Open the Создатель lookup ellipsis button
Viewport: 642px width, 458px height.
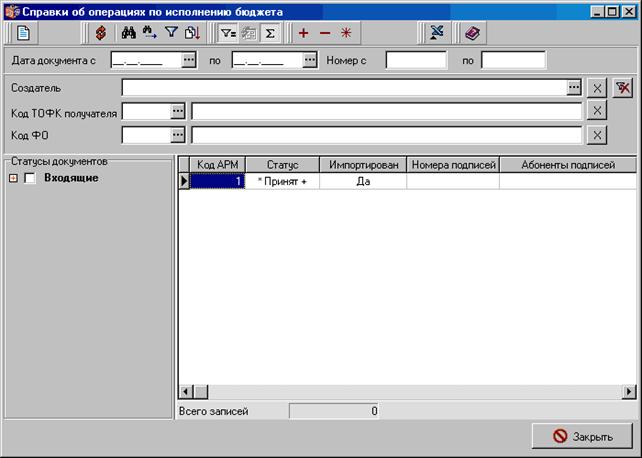click(x=574, y=88)
